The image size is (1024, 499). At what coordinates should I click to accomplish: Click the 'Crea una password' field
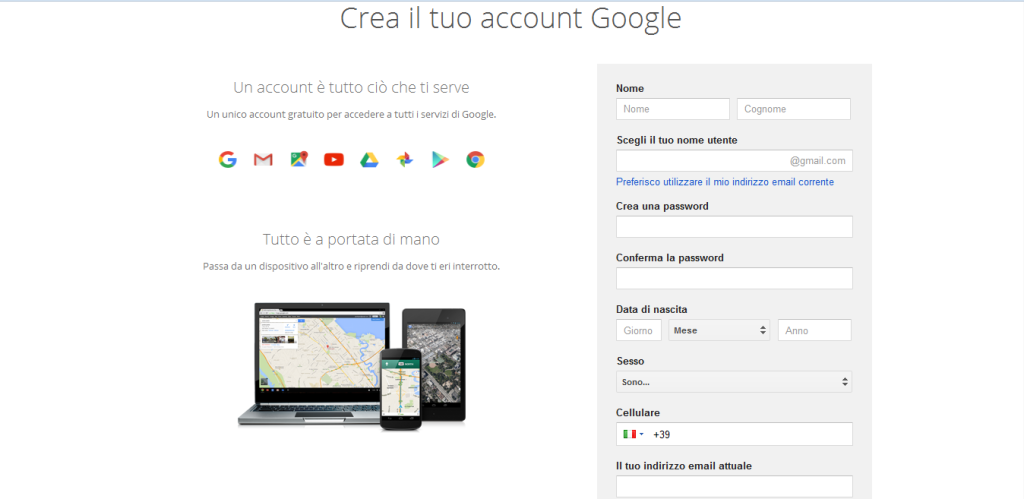click(734, 227)
